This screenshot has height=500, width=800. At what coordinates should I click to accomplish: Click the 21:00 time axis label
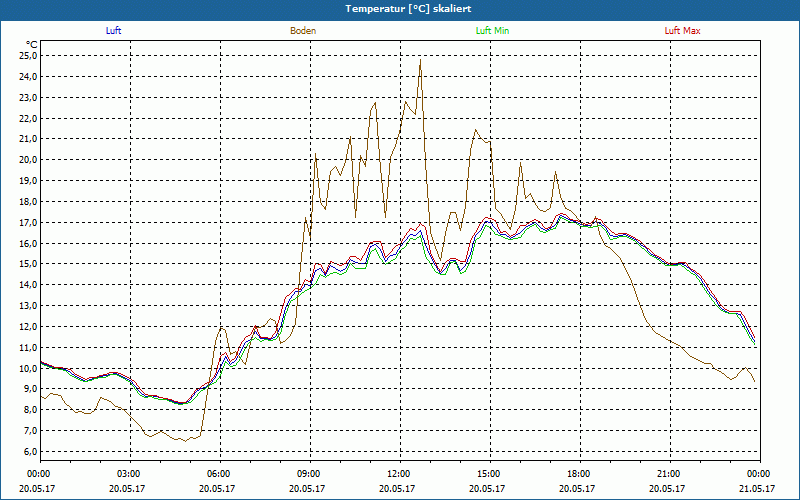tap(670, 474)
